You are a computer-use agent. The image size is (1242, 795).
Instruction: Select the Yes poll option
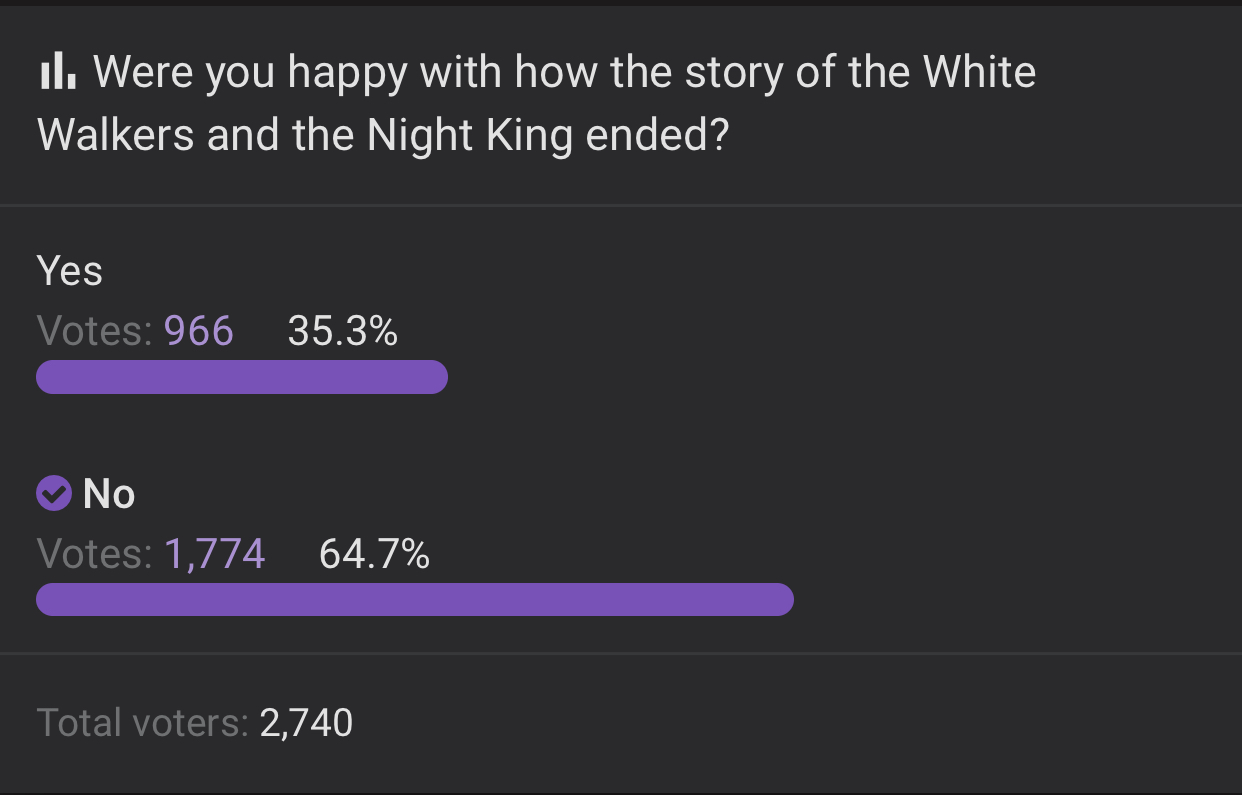(x=70, y=271)
